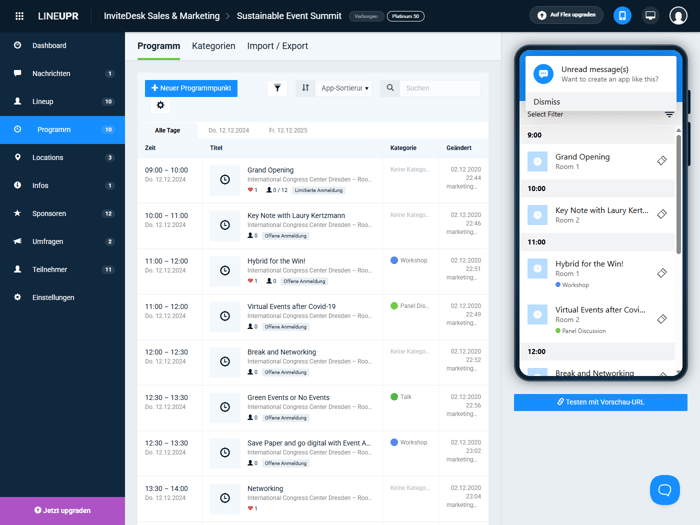This screenshot has width=700, height=525.
Task: Dismiss the unread message notification
Action: (x=547, y=102)
